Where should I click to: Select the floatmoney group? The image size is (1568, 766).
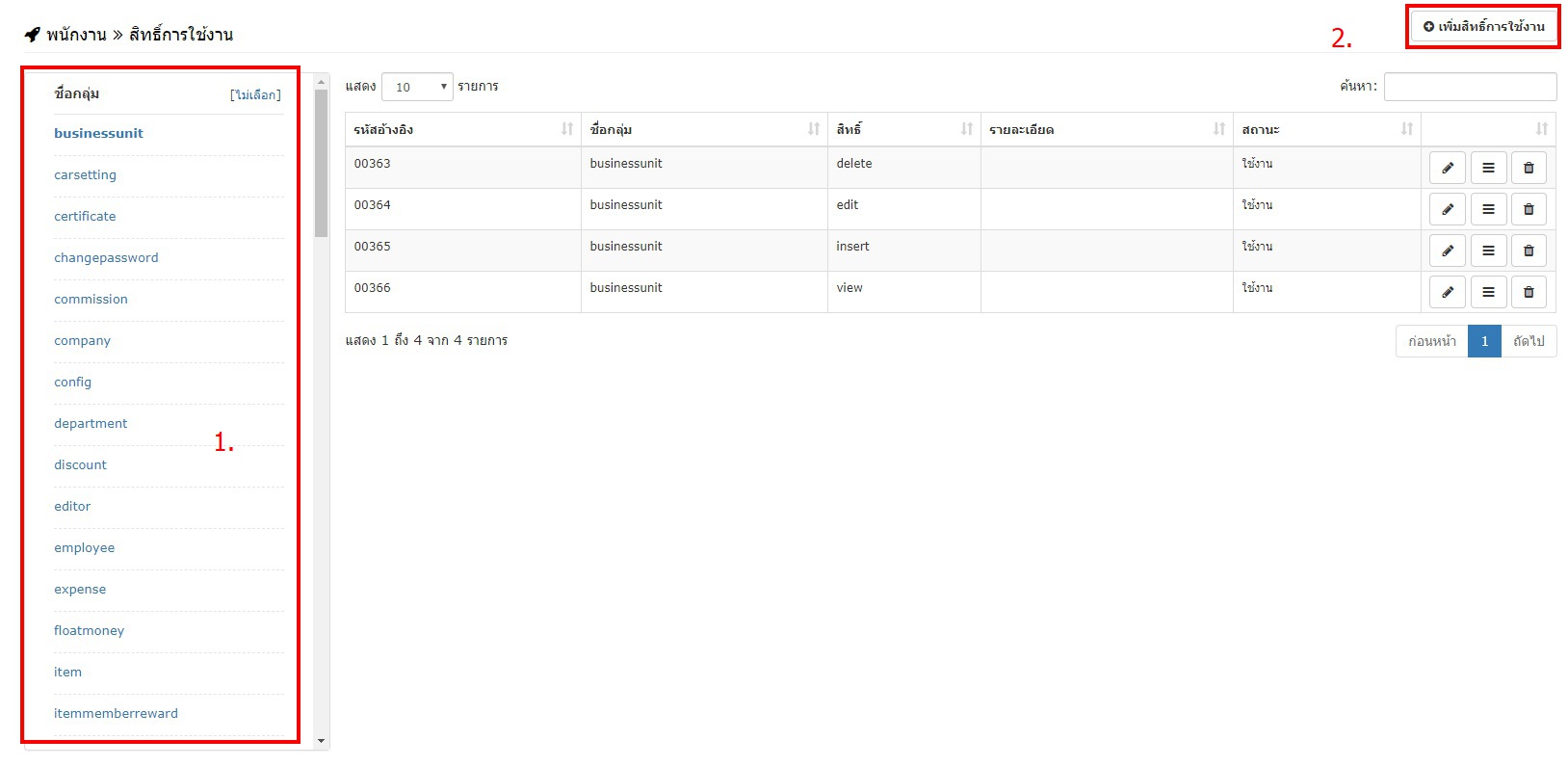(89, 631)
